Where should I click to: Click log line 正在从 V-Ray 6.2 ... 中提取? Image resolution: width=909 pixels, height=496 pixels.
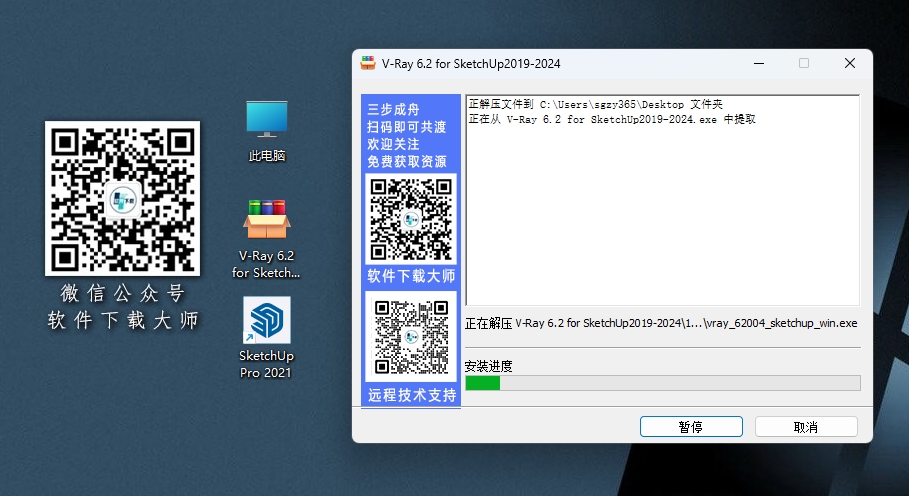click(x=612, y=119)
